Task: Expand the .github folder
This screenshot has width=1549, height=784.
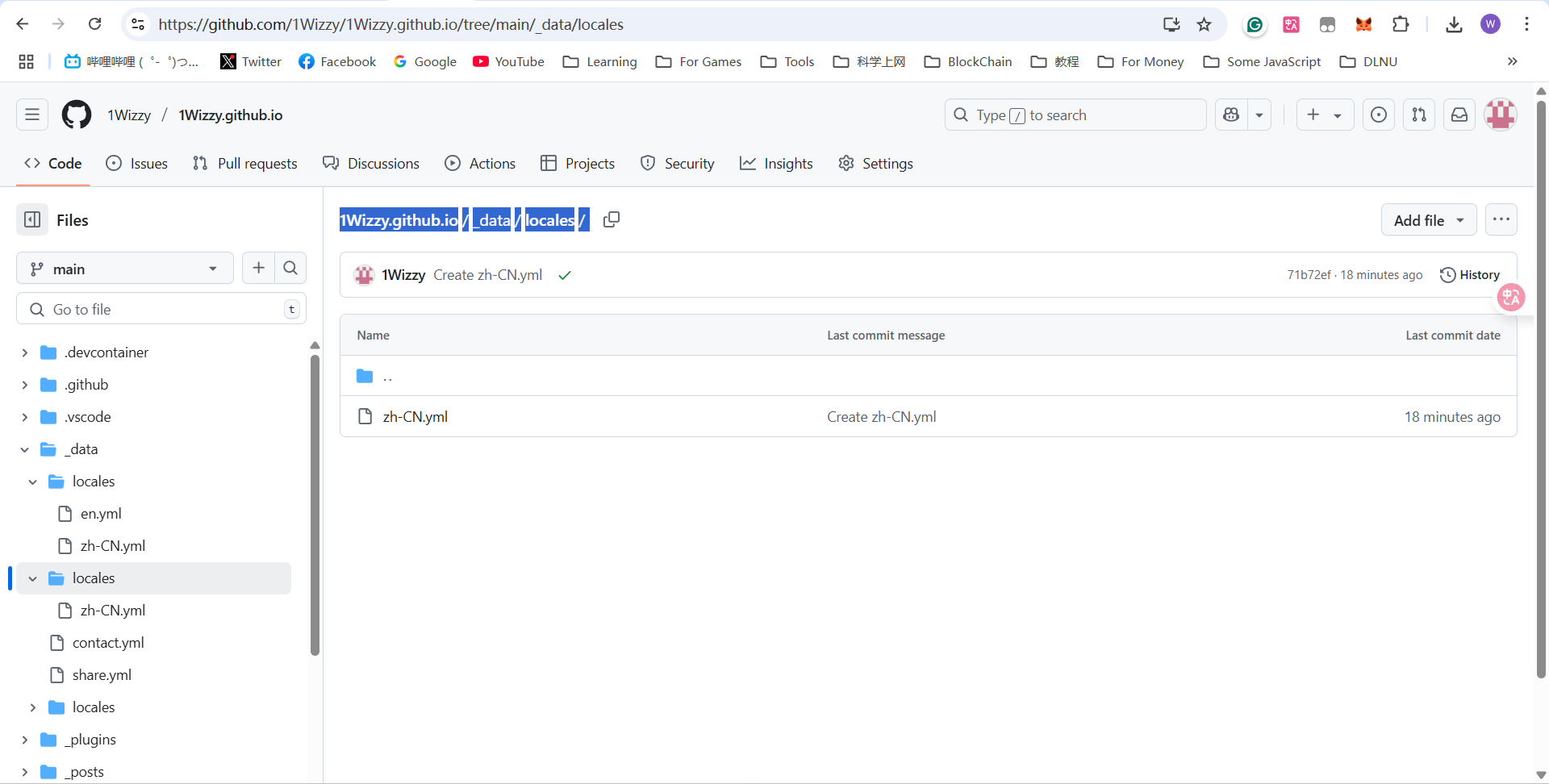Action: point(24,385)
